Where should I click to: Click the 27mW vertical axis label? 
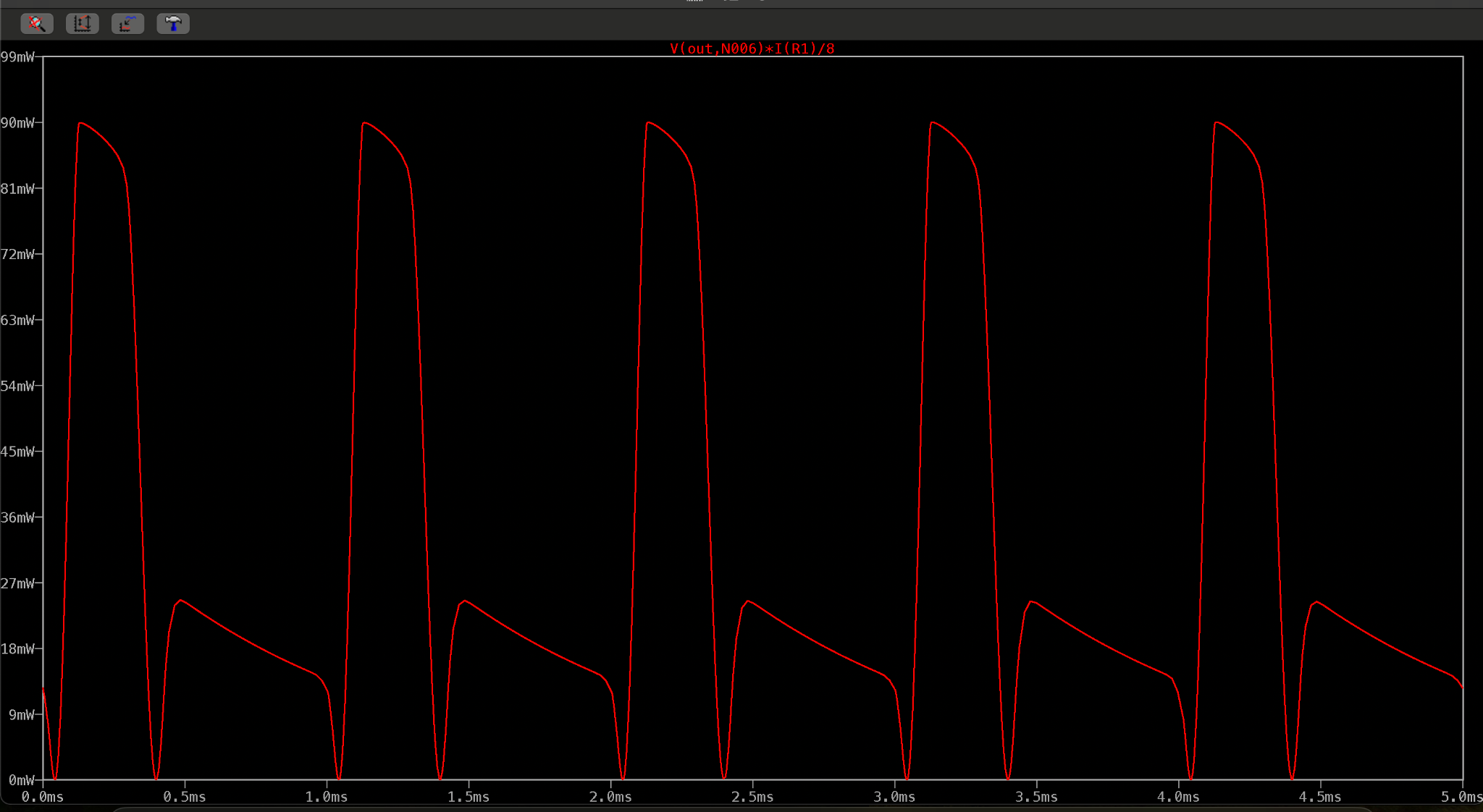(17, 583)
